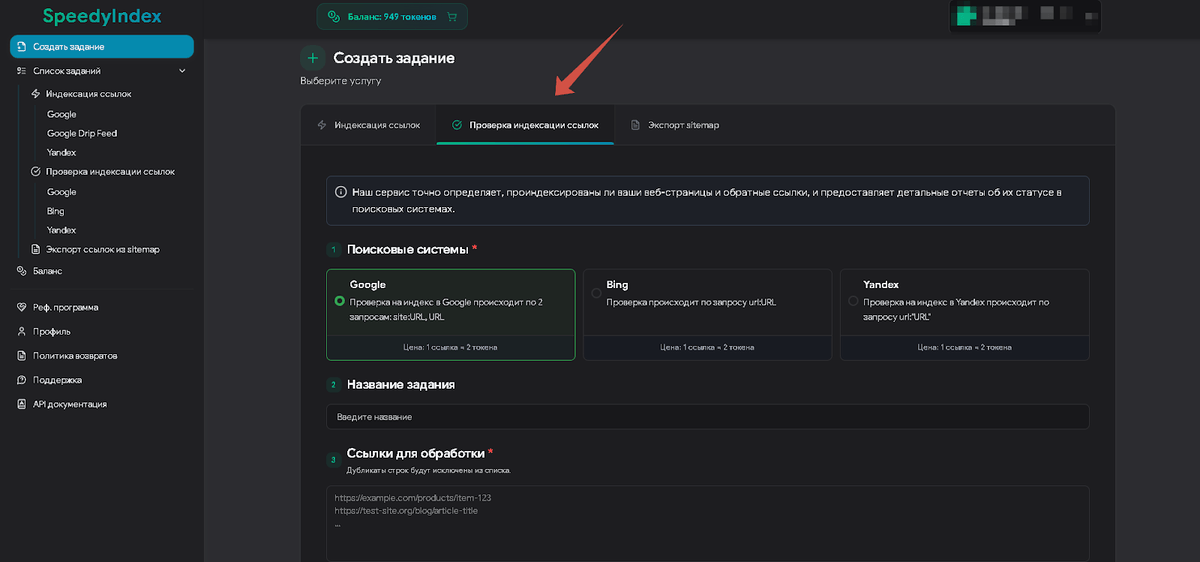The width and height of the screenshot is (1200, 562).
Task: Collapse the Список заданий chevron
Action: [x=182, y=71]
